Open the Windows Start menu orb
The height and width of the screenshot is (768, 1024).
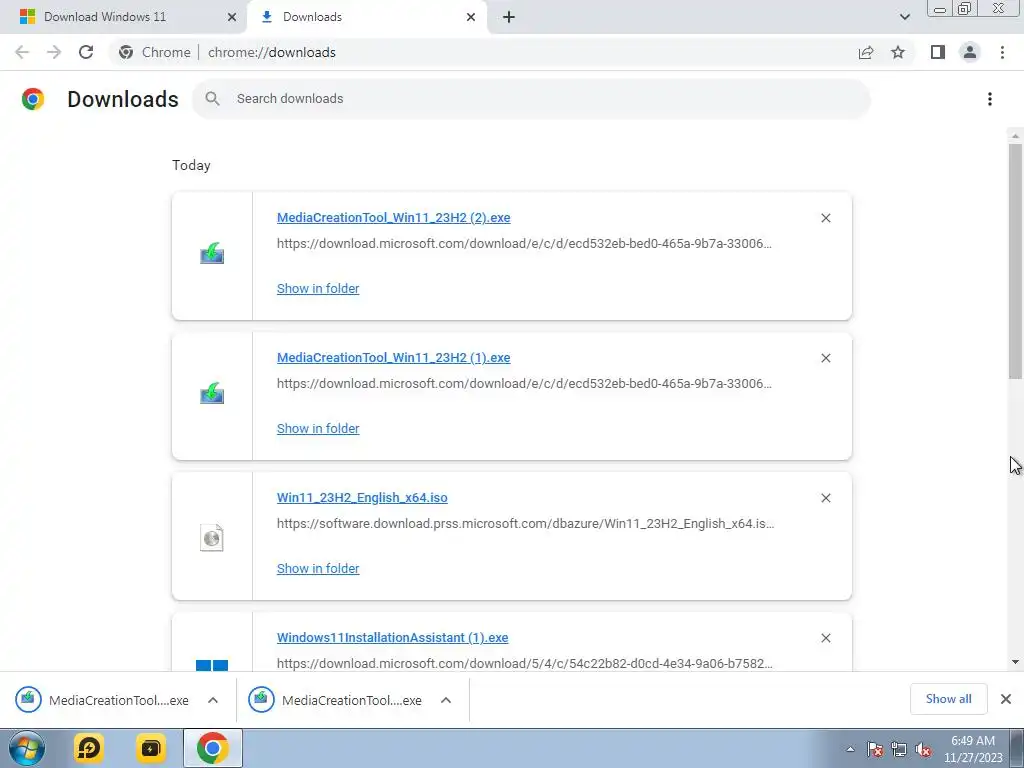(x=27, y=748)
